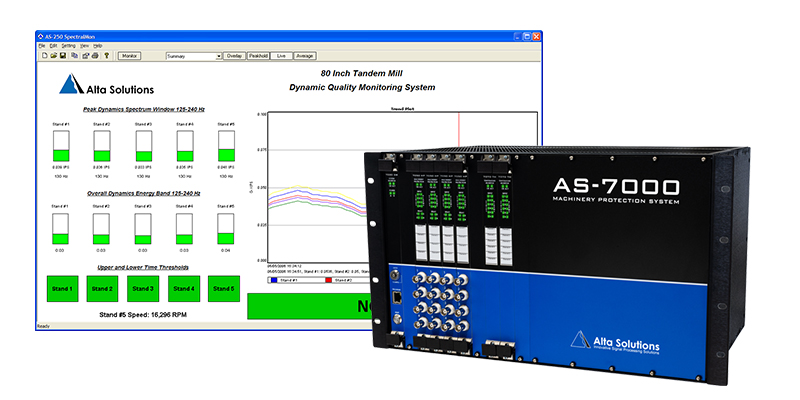The width and height of the screenshot is (800, 400).
Task: Create a new file with the New toolbar icon
Action: click(44, 56)
